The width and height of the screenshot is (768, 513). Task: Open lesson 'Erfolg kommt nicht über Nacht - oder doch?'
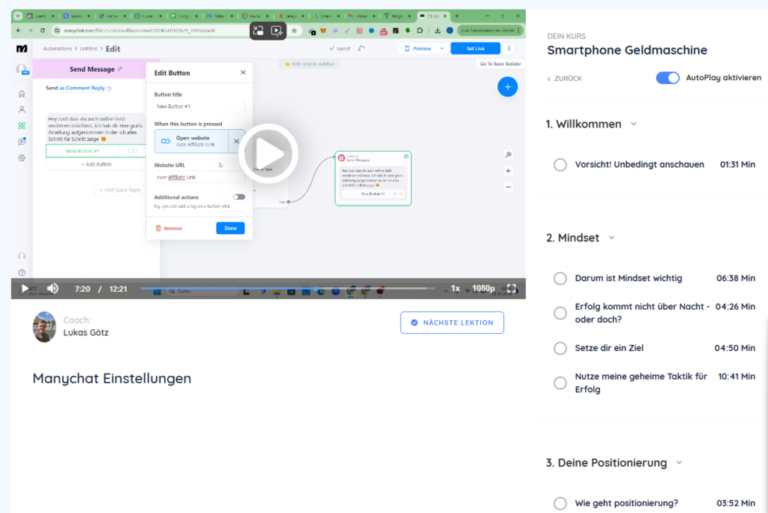642,313
